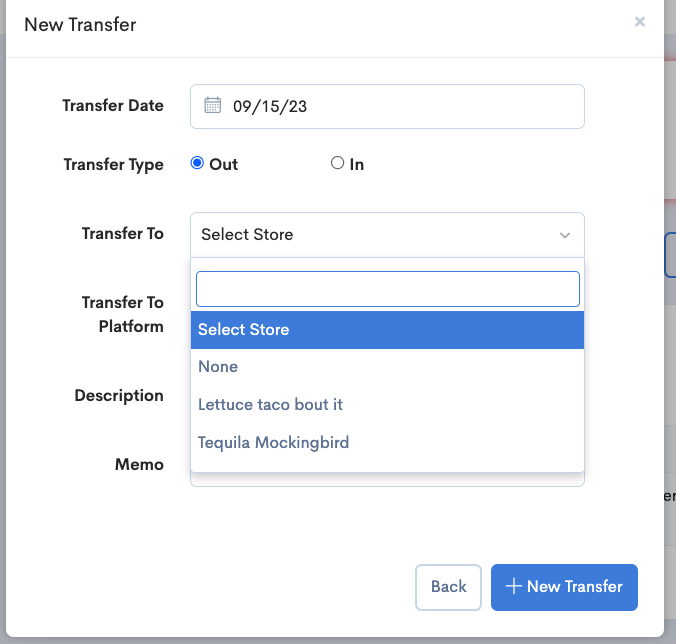Choose the highlighted Select Store option
The image size is (676, 644).
tap(387, 330)
